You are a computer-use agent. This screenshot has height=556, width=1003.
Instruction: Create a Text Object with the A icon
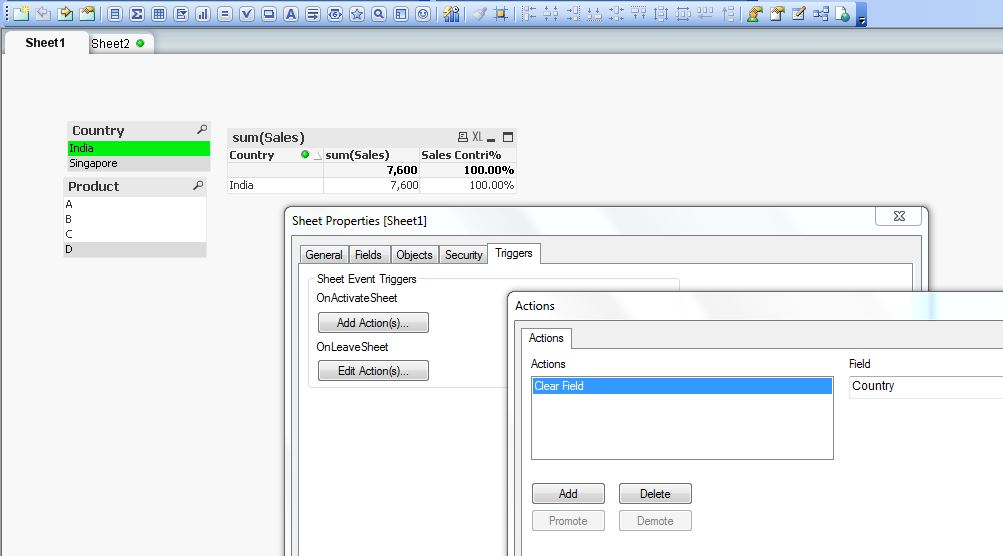click(x=290, y=13)
